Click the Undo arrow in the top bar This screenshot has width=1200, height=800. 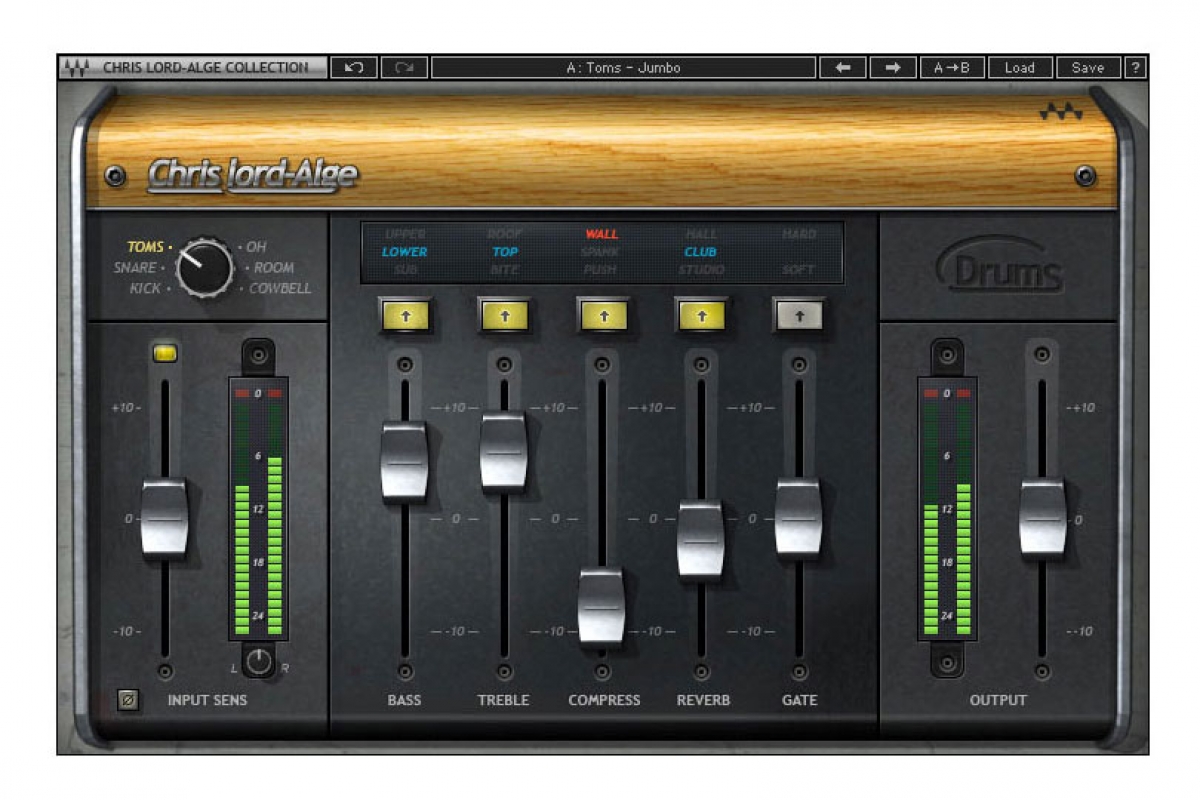[354, 67]
